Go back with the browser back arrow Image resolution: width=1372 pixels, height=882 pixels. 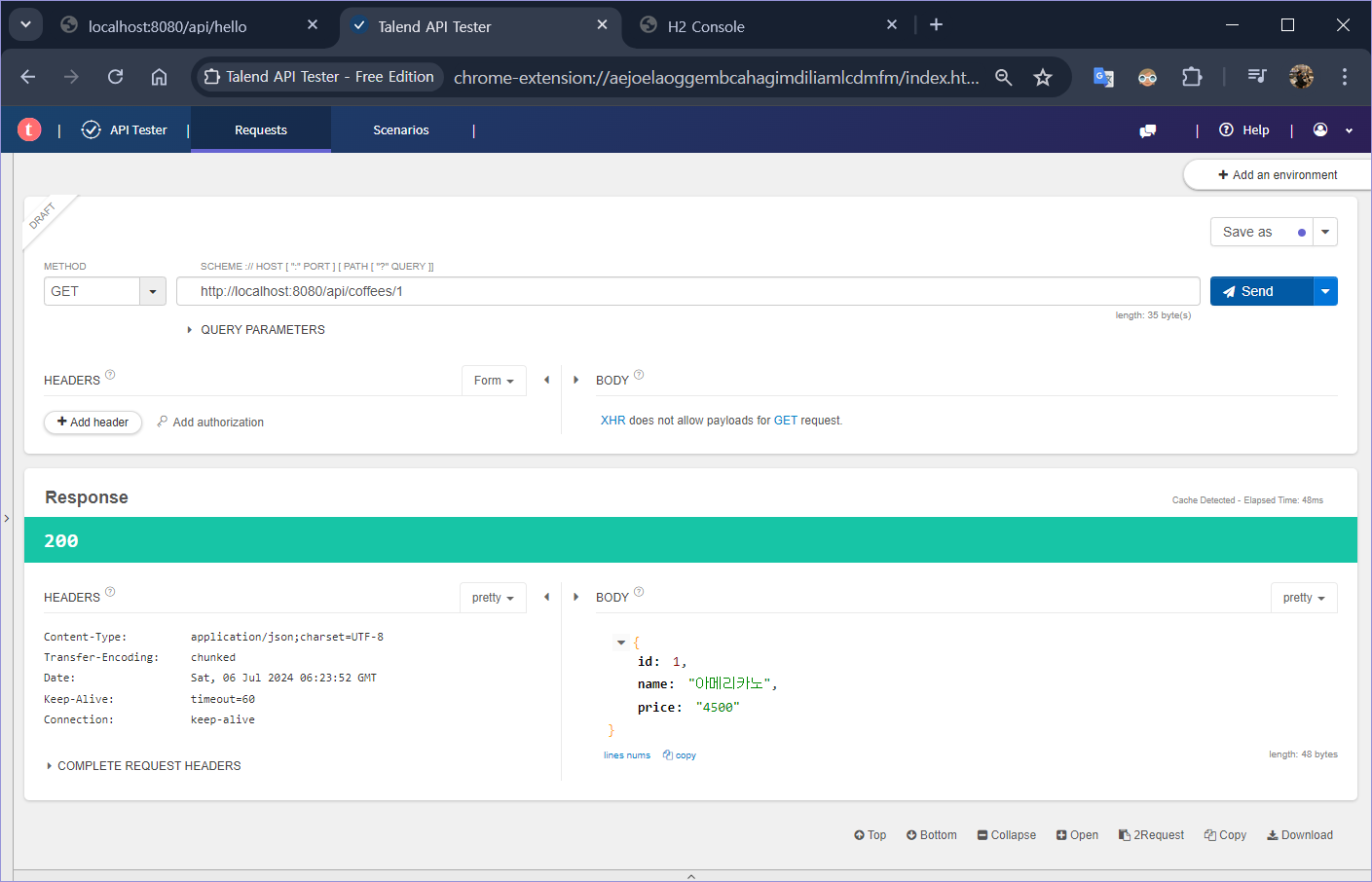click(28, 77)
